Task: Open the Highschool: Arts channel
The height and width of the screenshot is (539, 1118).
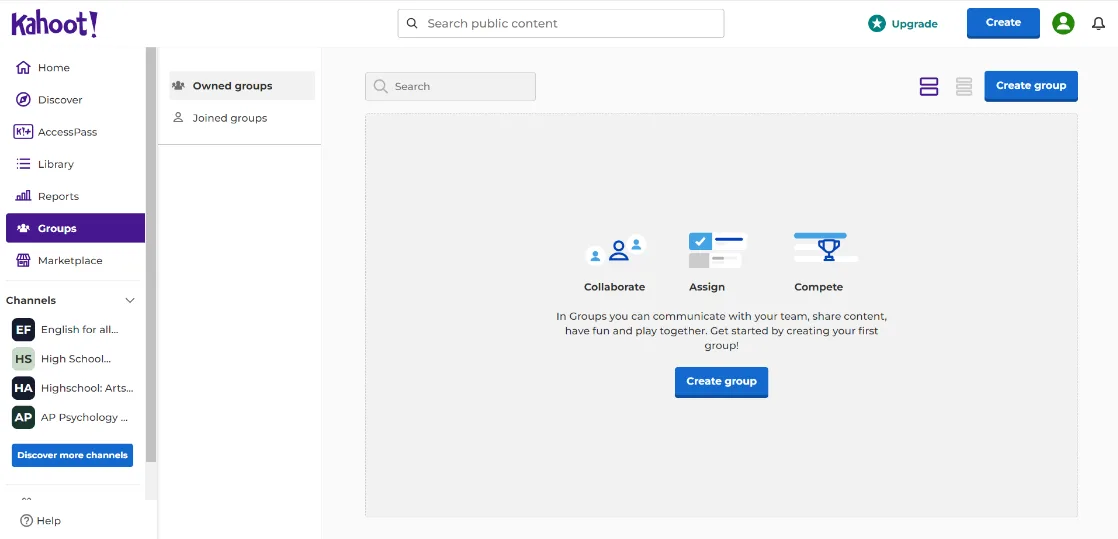Action: [75, 388]
